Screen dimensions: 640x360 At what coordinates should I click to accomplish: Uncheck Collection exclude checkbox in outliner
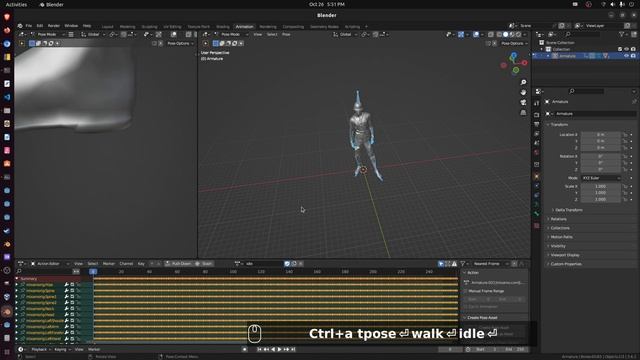pos(620,49)
